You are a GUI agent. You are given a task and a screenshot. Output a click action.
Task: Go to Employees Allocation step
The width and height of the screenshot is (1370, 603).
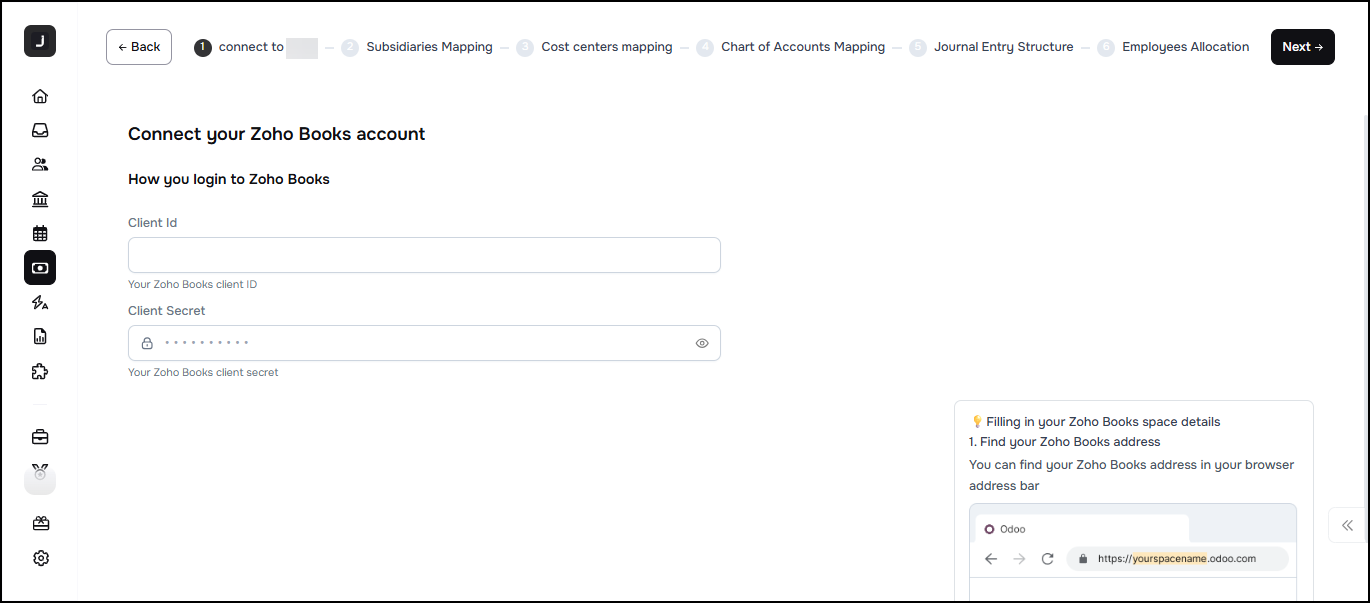1185,47
